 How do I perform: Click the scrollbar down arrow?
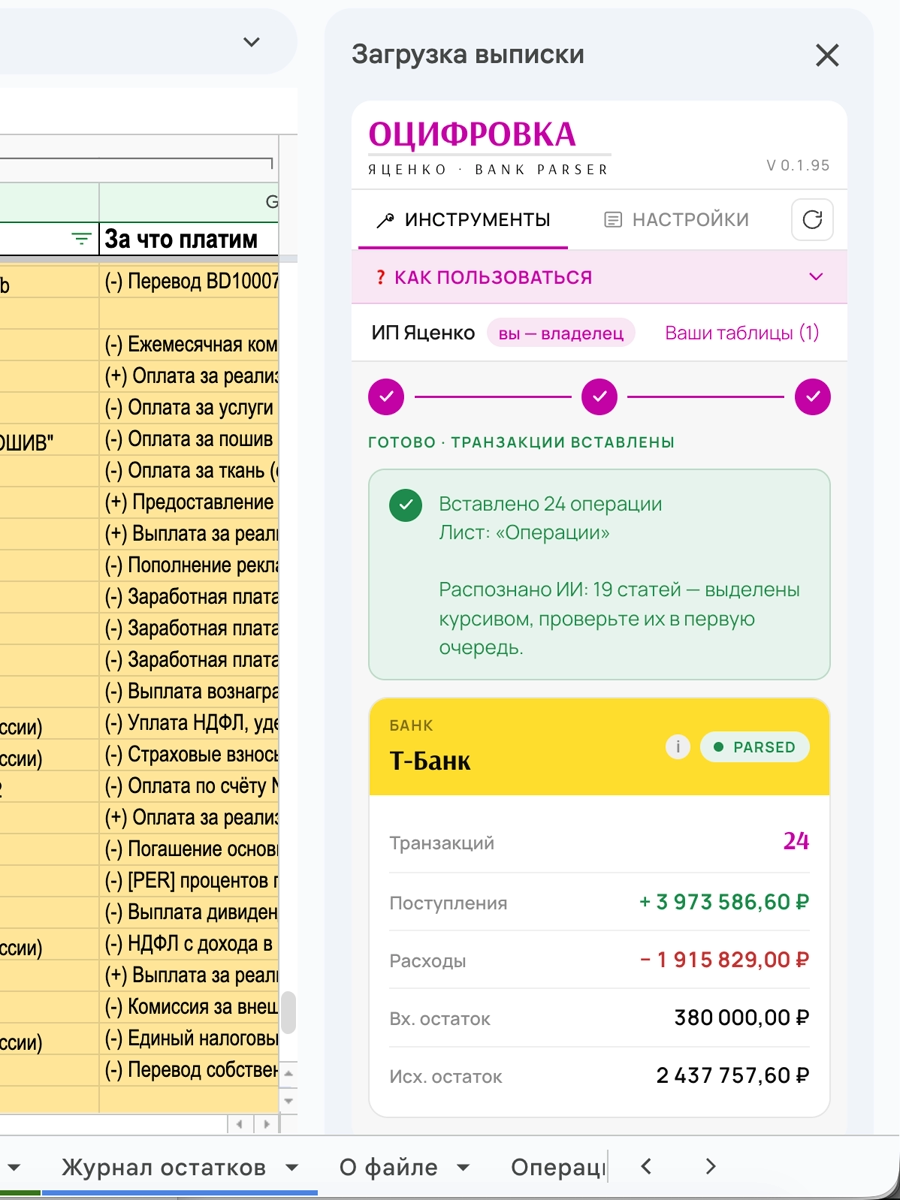[x=289, y=1101]
